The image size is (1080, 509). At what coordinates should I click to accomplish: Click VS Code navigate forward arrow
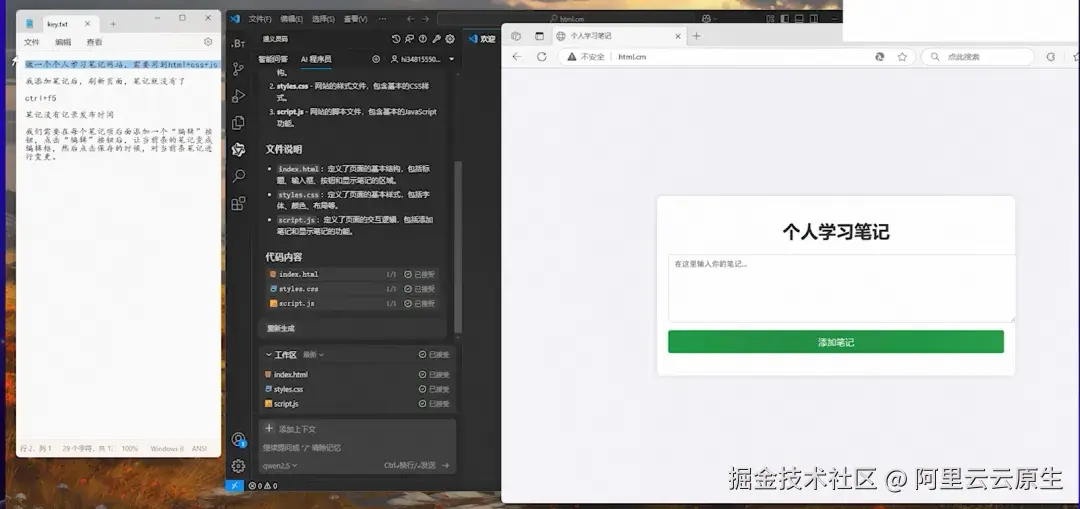426,19
